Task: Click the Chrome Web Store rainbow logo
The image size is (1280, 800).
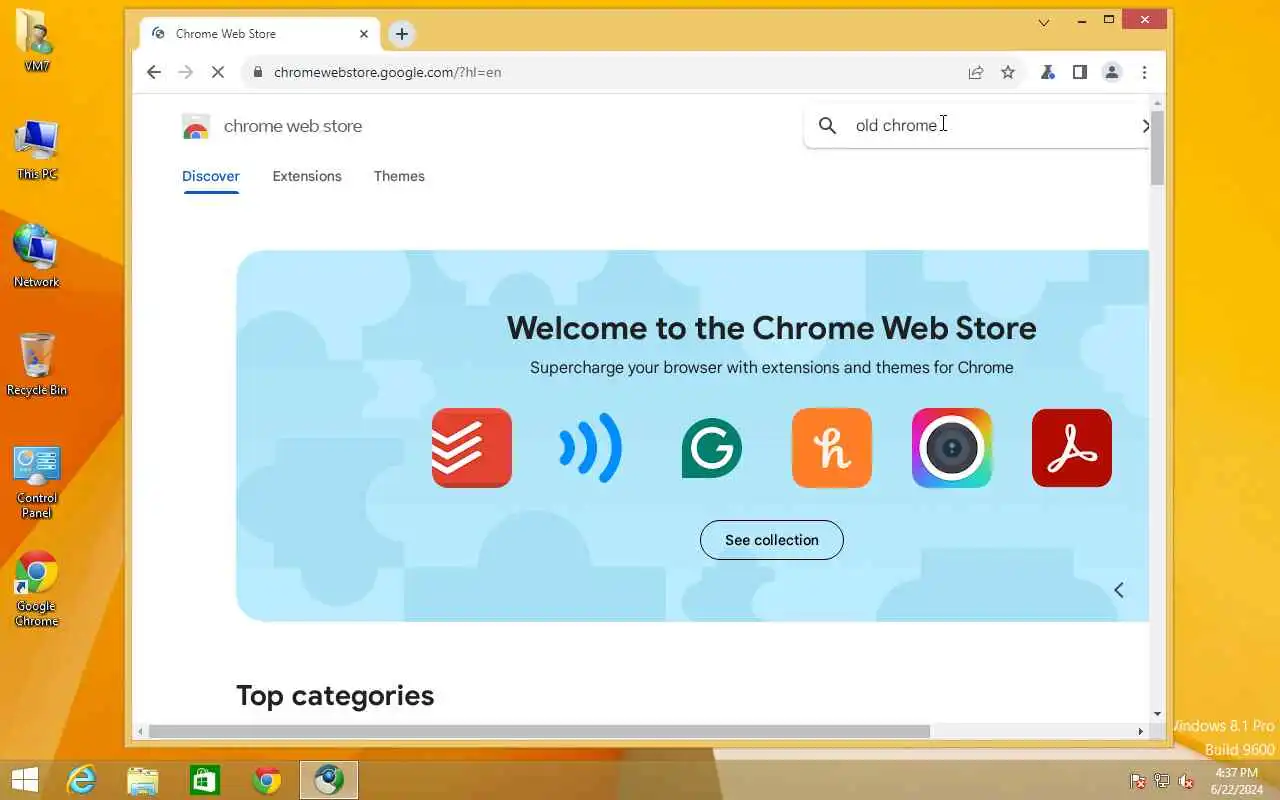Action: click(196, 126)
